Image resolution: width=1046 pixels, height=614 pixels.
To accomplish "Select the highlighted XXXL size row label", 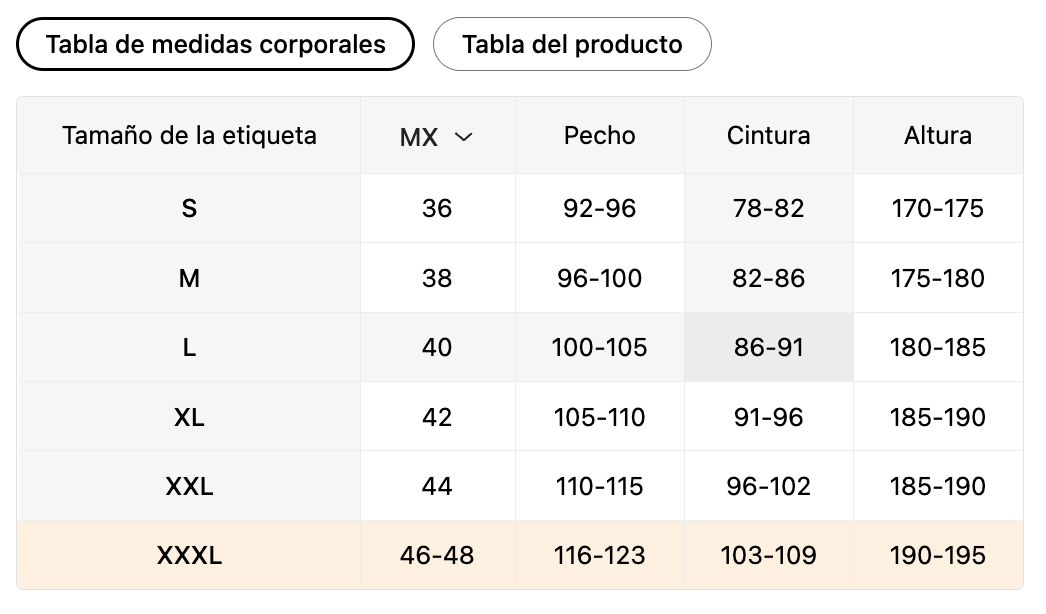I will click(x=189, y=555).
